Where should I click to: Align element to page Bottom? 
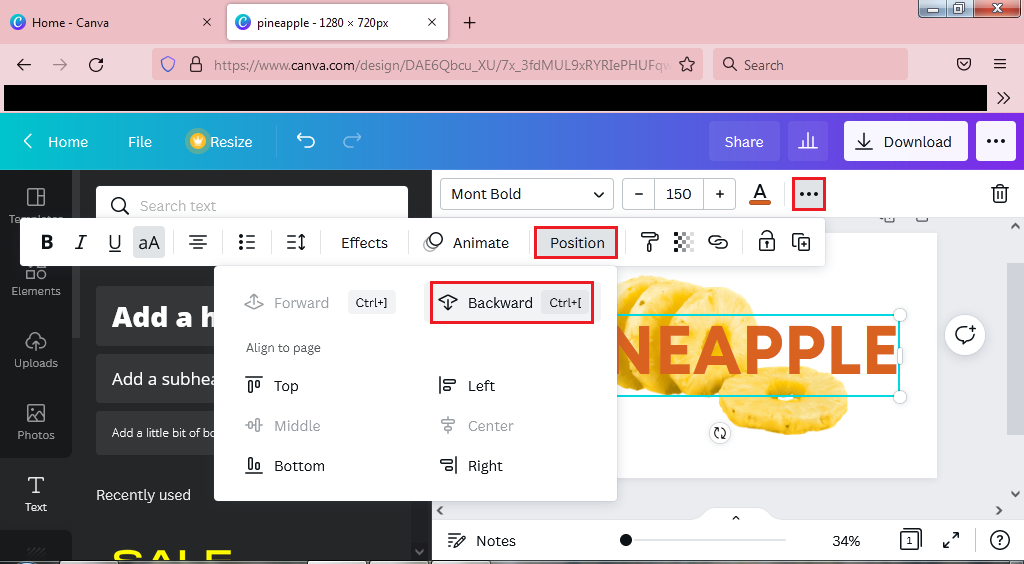[x=285, y=465]
